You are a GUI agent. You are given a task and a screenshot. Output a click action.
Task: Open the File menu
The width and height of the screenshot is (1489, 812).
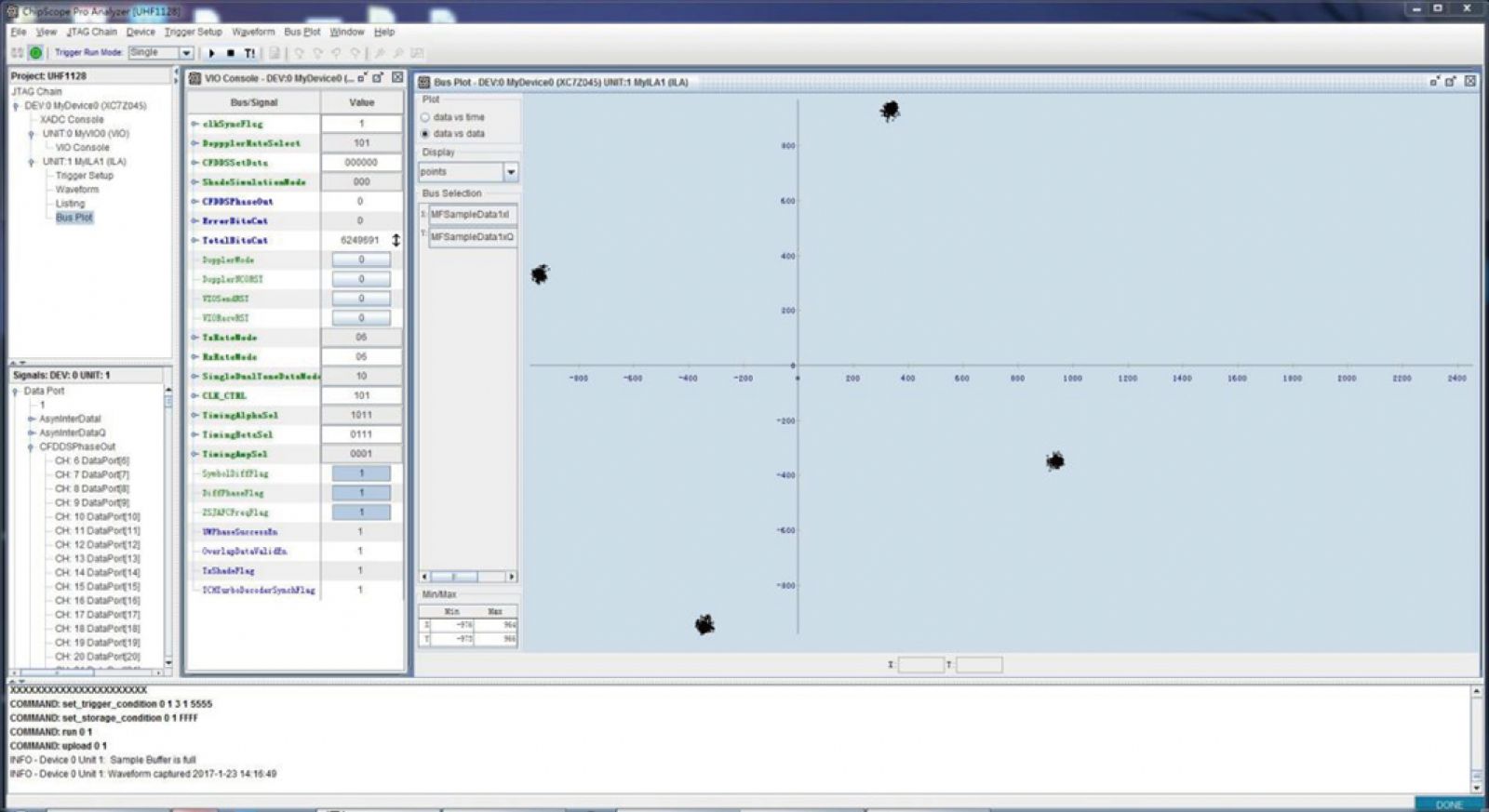click(x=18, y=32)
